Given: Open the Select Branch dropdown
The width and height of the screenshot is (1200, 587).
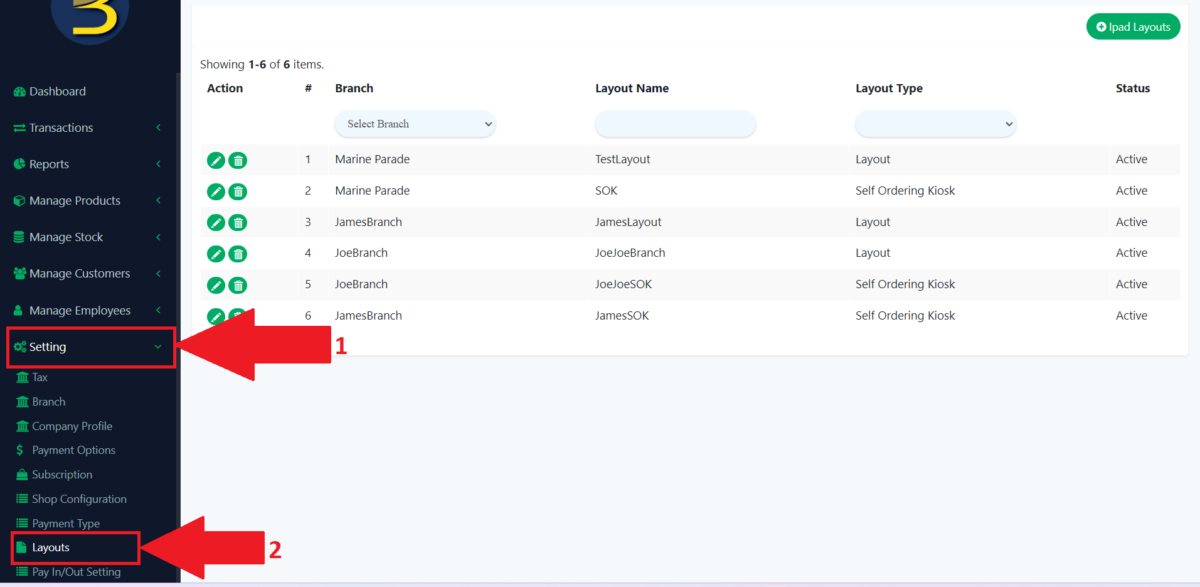Looking at the screenshot, I should pos(414,123).
